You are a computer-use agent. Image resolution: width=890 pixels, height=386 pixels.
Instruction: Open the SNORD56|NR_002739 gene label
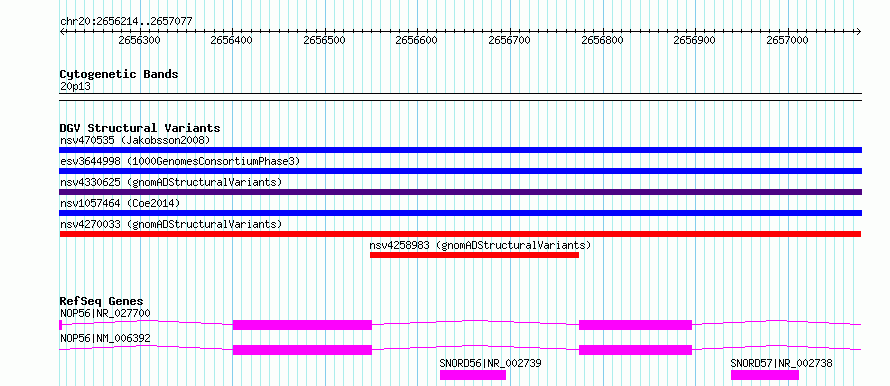(490, 363)
